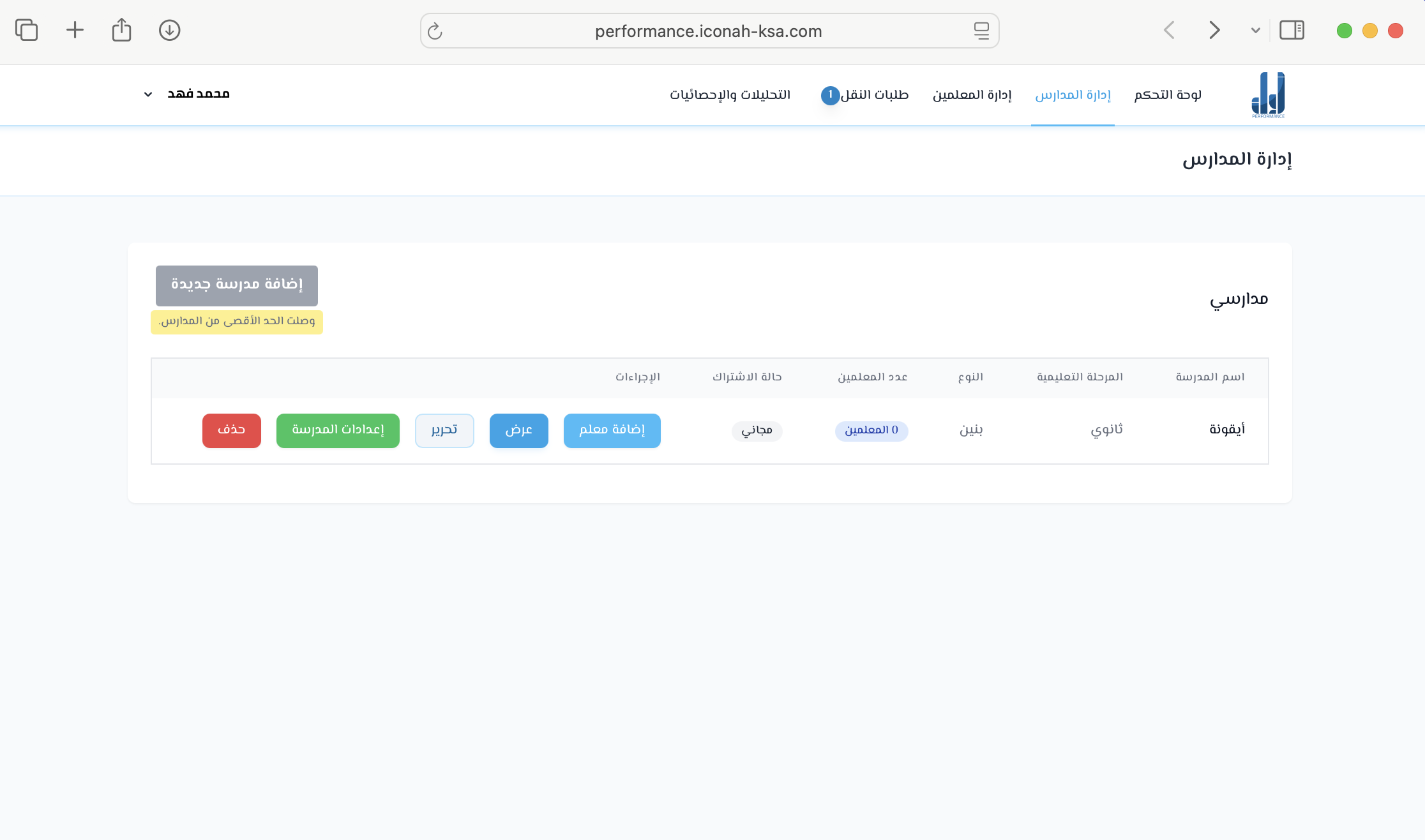Go forward with the forward arrow
This screenshot has width=1425, height=840.
[1214, 30]
